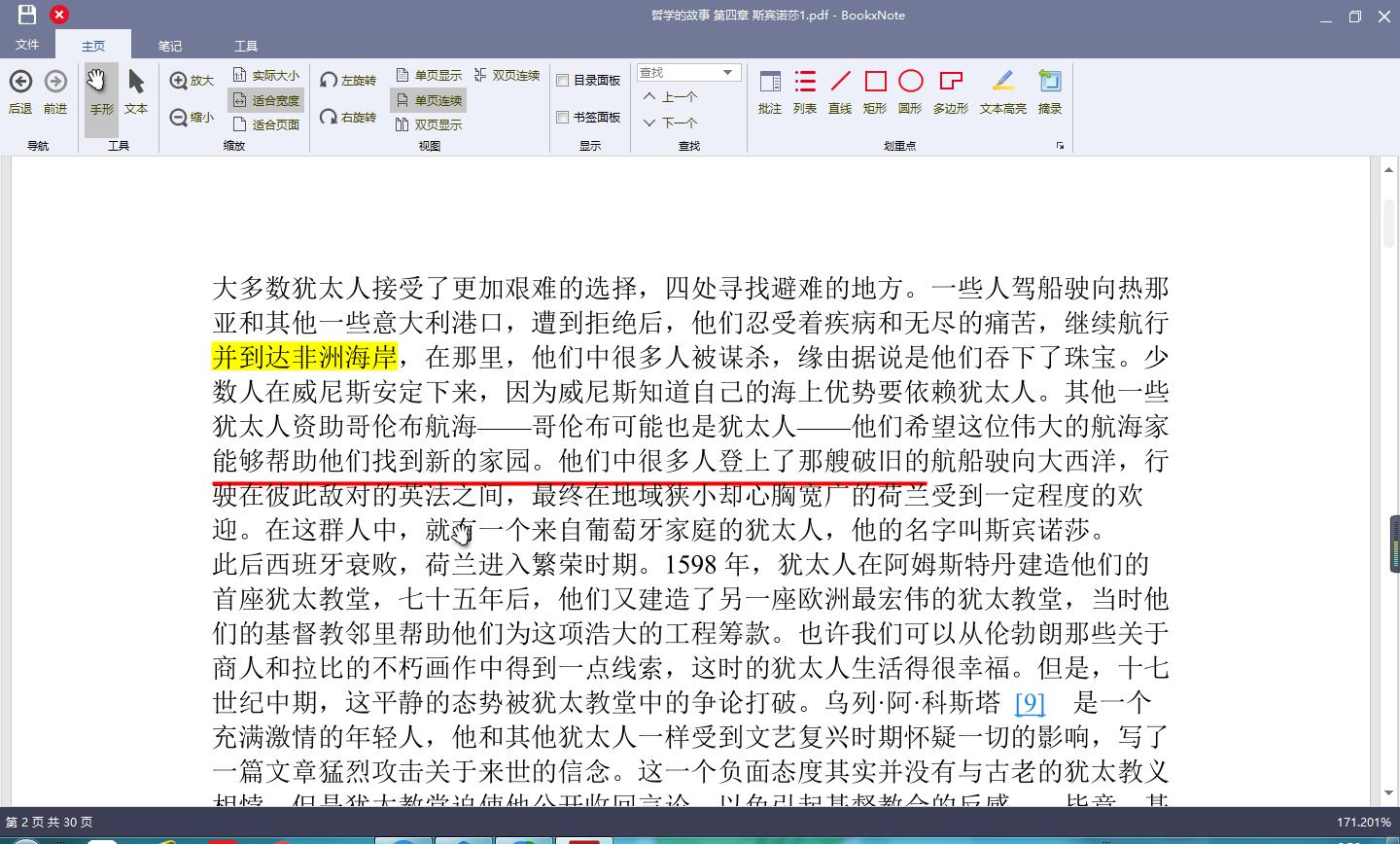The image size is (1400, 844).
Task: Rotate page left (左旋转)
Action: pos(330,81)
